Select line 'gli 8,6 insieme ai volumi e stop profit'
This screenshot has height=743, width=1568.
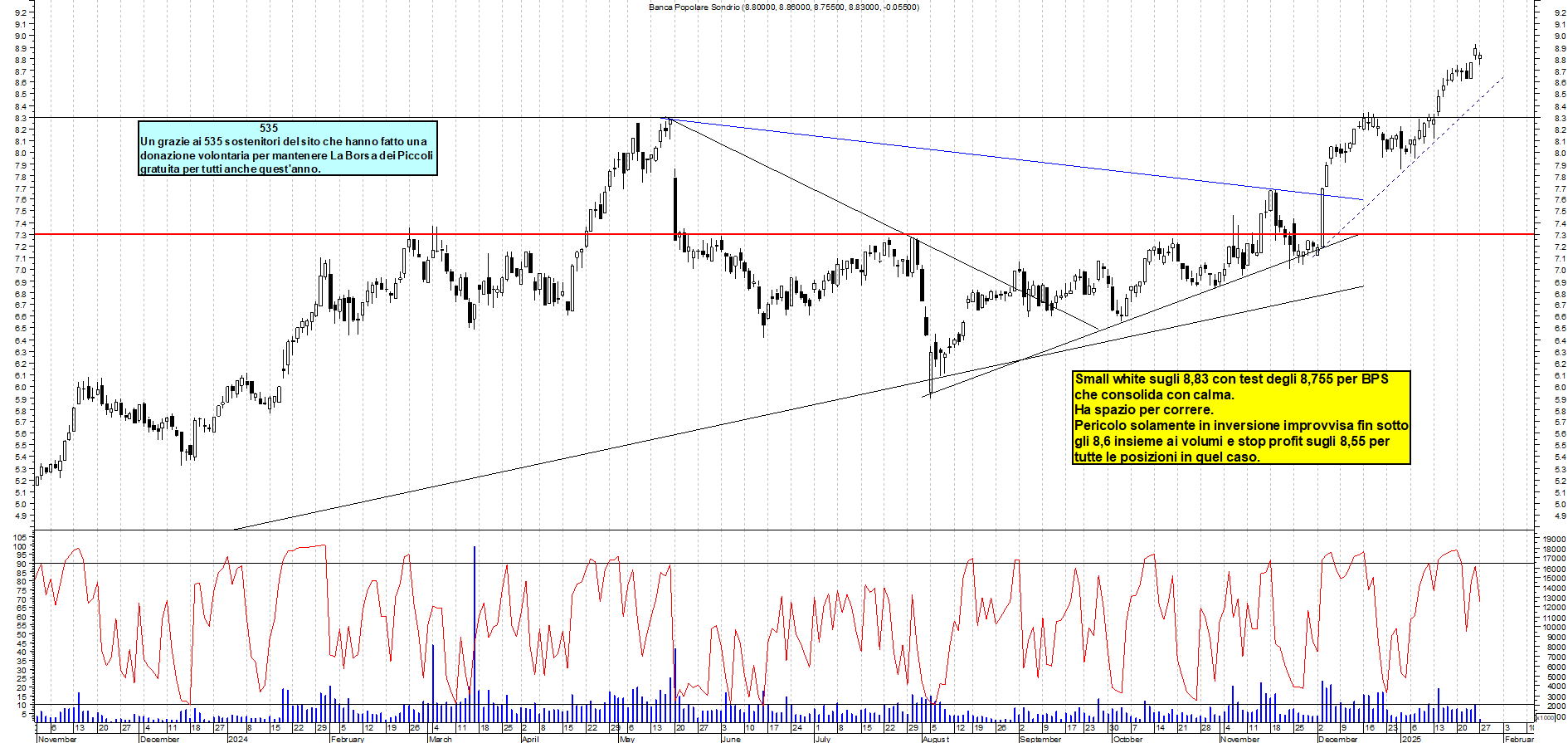click(1232, 441)
